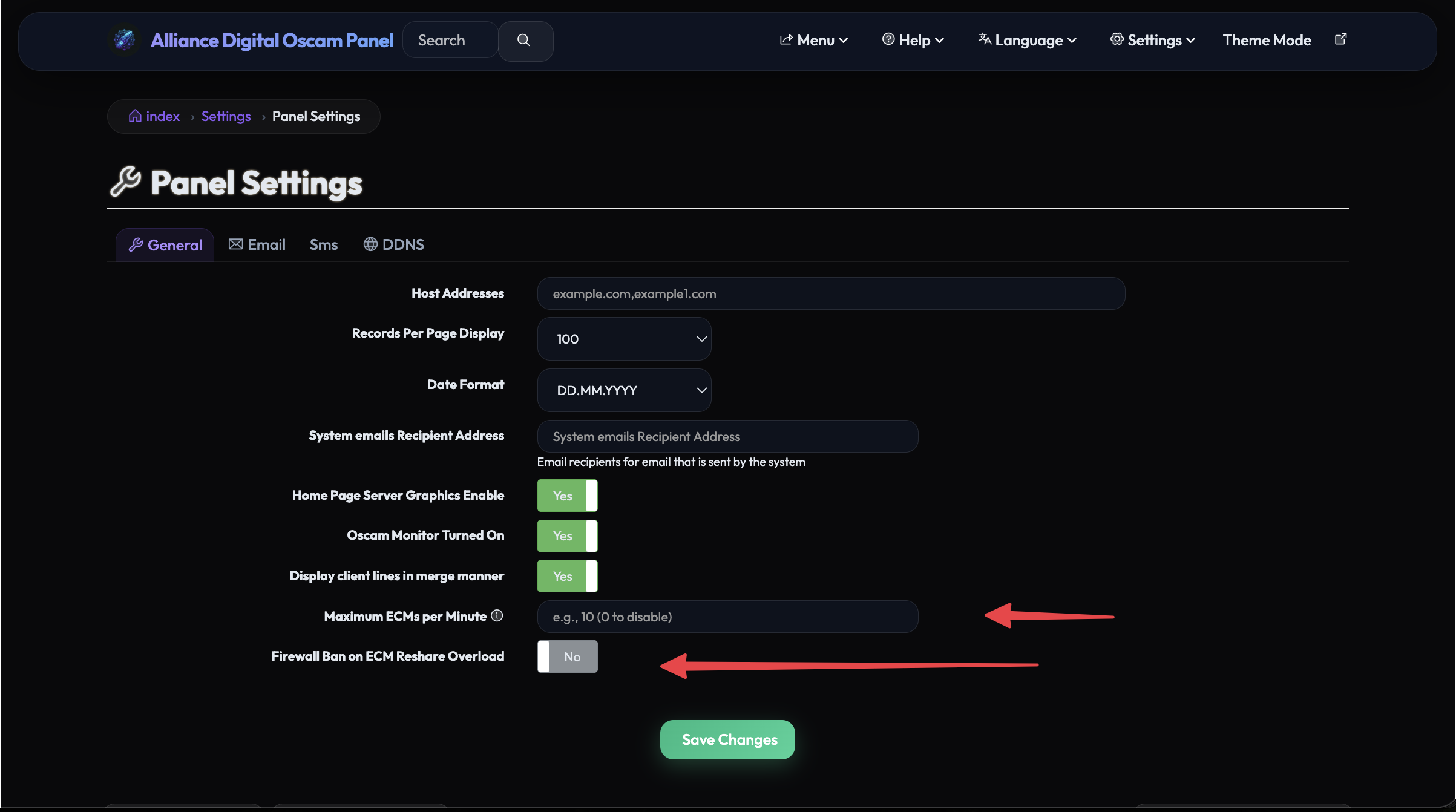Click the wrench icon beside Panel Settings title
Image resolution: width=1456 pixels, height=812 pixels.
pyautogui.click(x=125, y=182)
